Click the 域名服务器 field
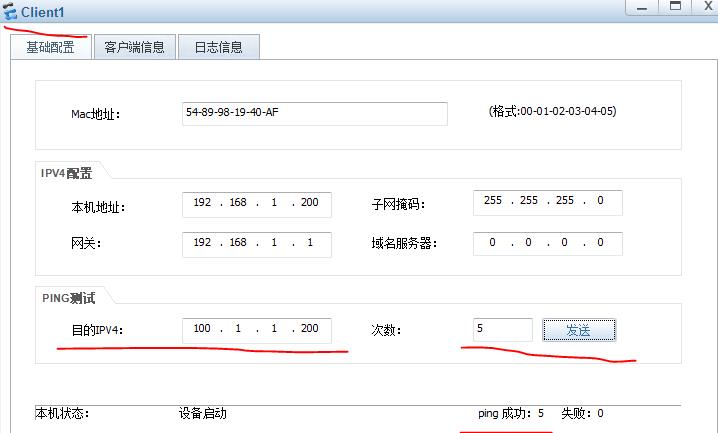Image resolution: width=718 pixels, height=433 pixels. click(x=548, y=244)
